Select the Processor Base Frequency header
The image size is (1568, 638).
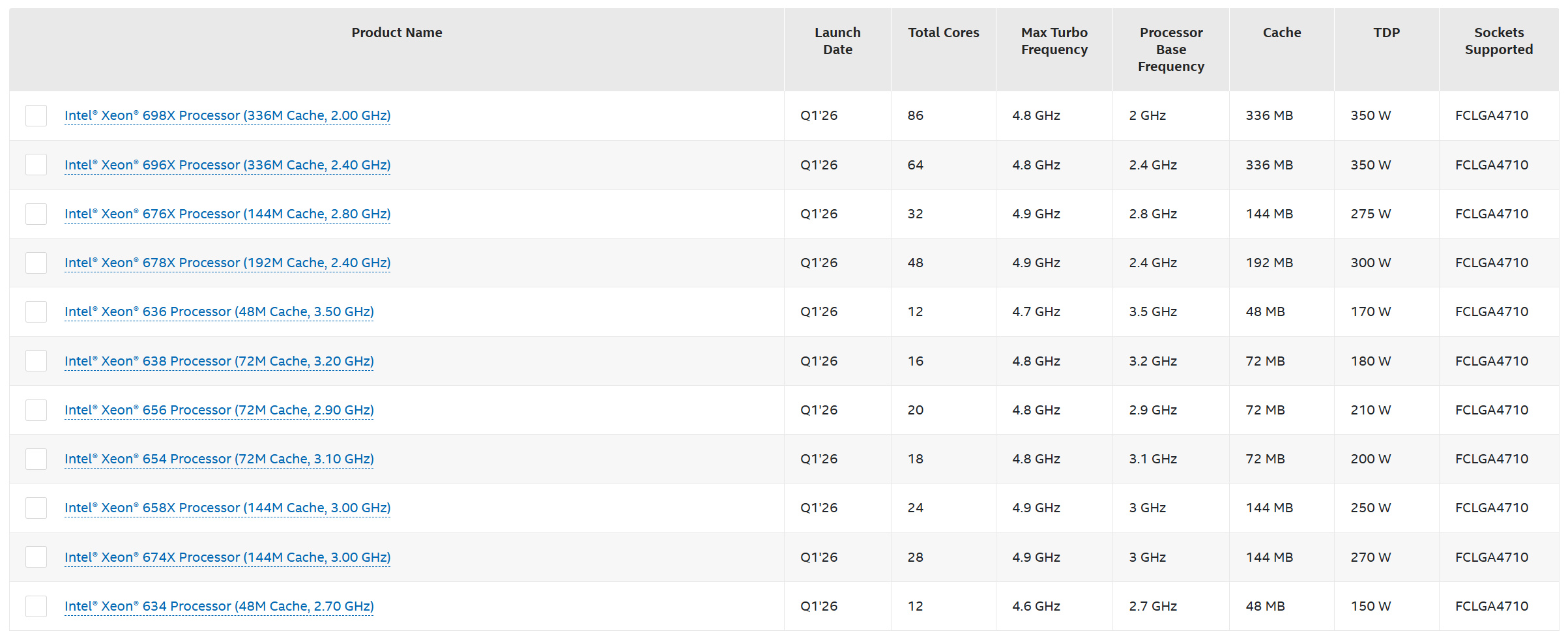point(1170,50)
